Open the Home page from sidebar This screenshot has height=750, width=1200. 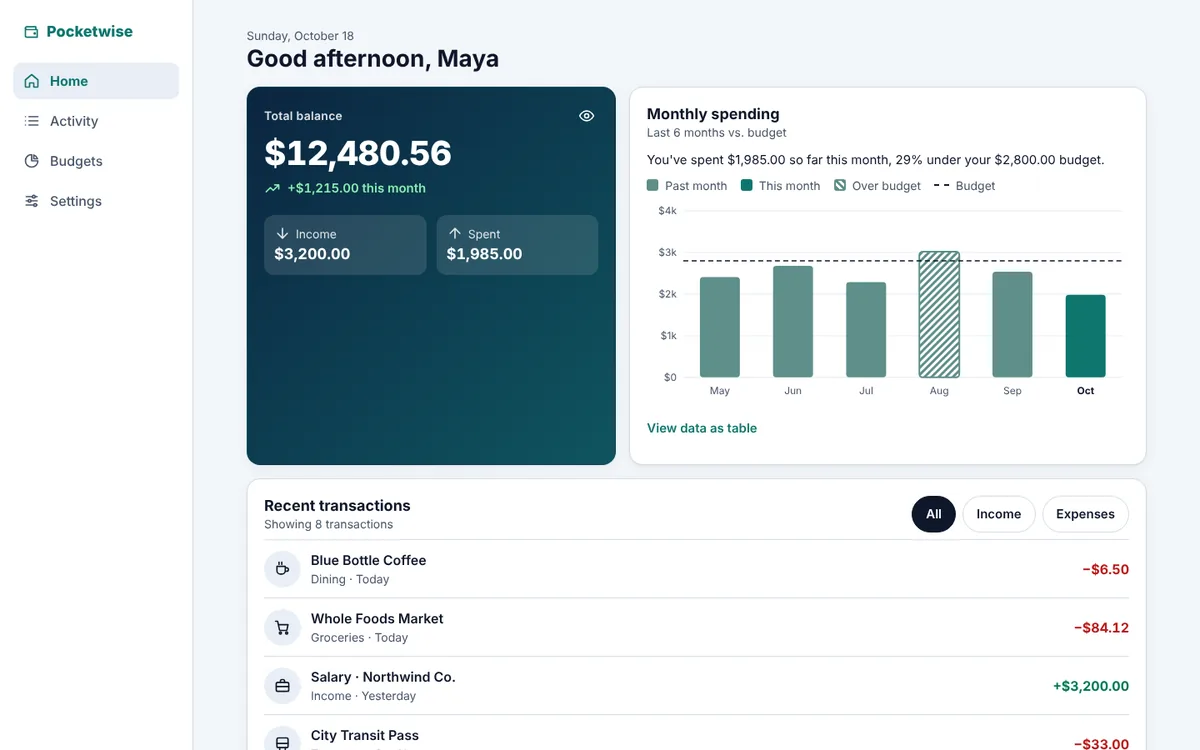click(x=96, y=81)
